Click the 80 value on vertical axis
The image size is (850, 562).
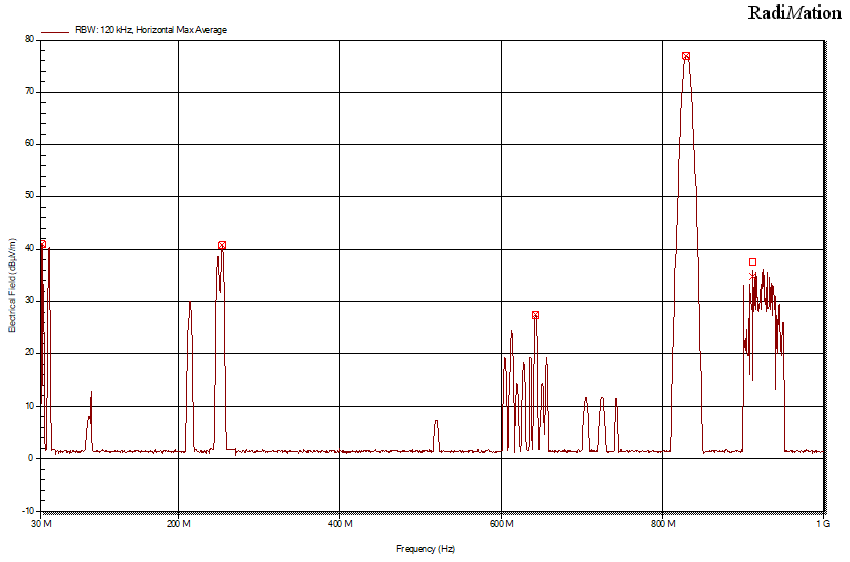coord(29,39)
